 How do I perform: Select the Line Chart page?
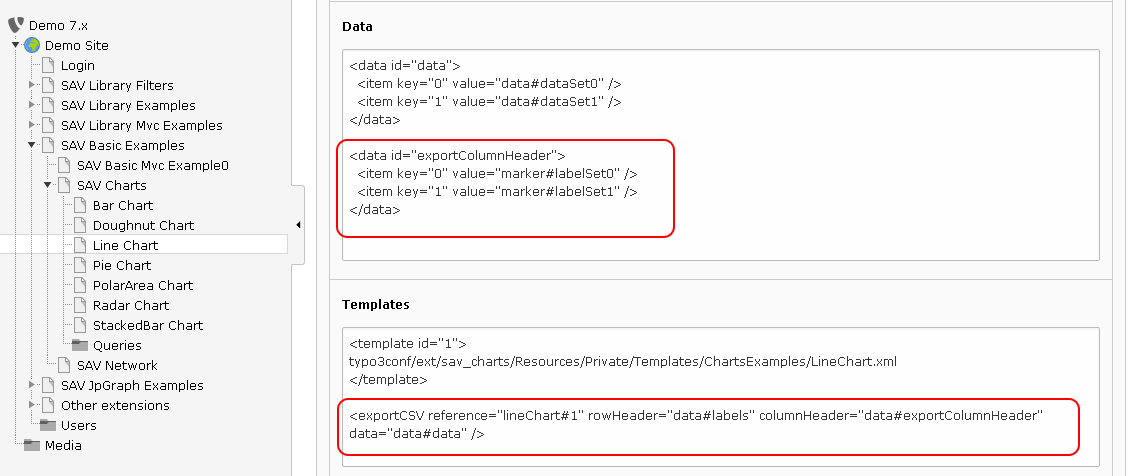[x=125, y=245]
